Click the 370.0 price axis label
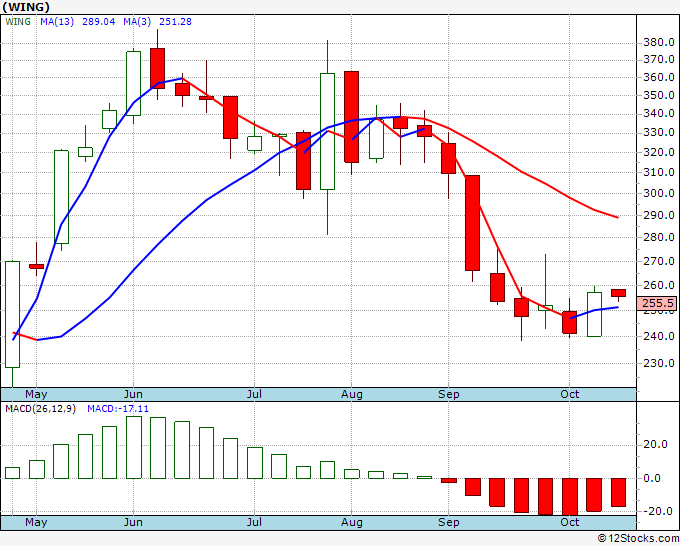This screenshot has width=680, height=546. tap(659, 59)
